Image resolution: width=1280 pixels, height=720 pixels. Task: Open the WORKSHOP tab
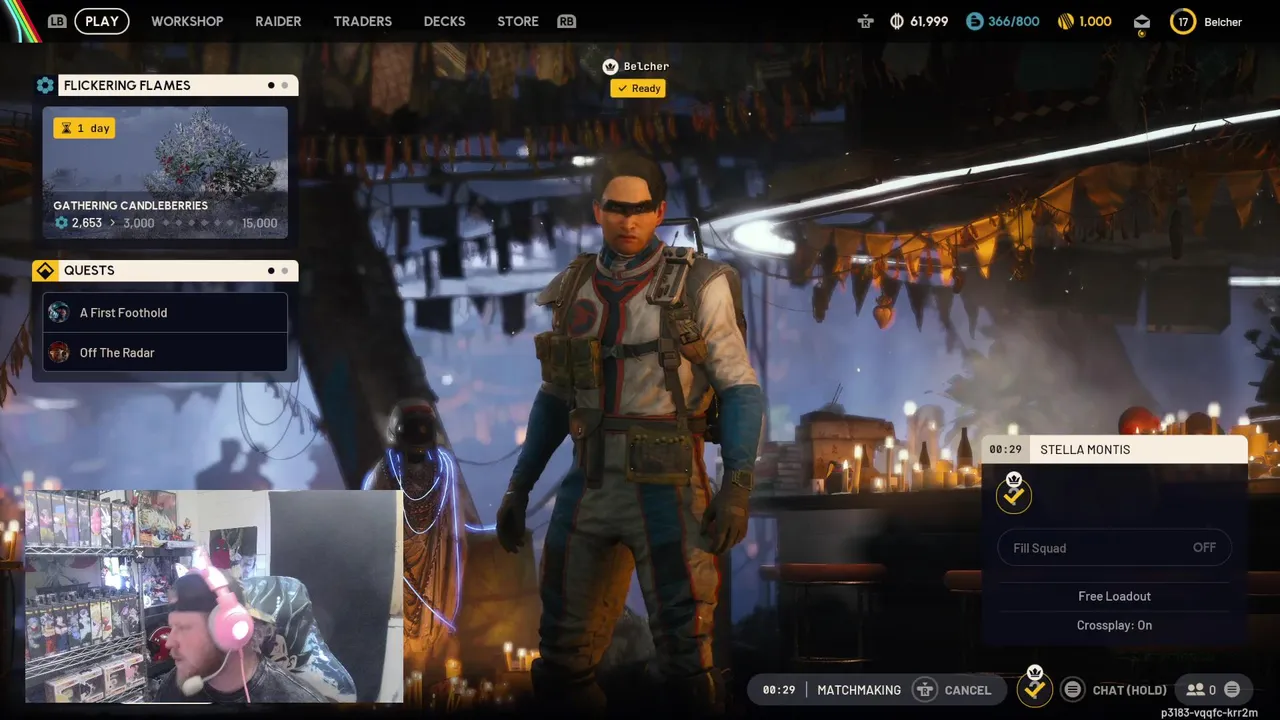tap(187, 21)
